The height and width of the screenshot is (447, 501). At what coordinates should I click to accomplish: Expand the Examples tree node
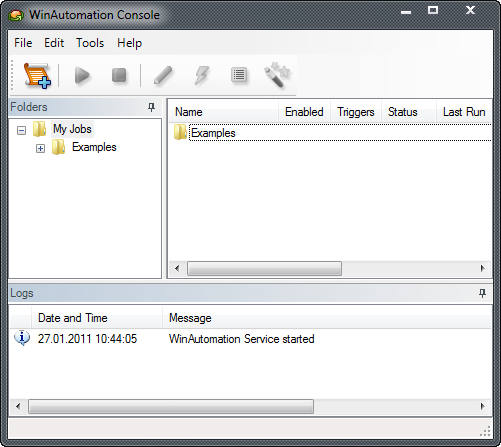(40, 148)
